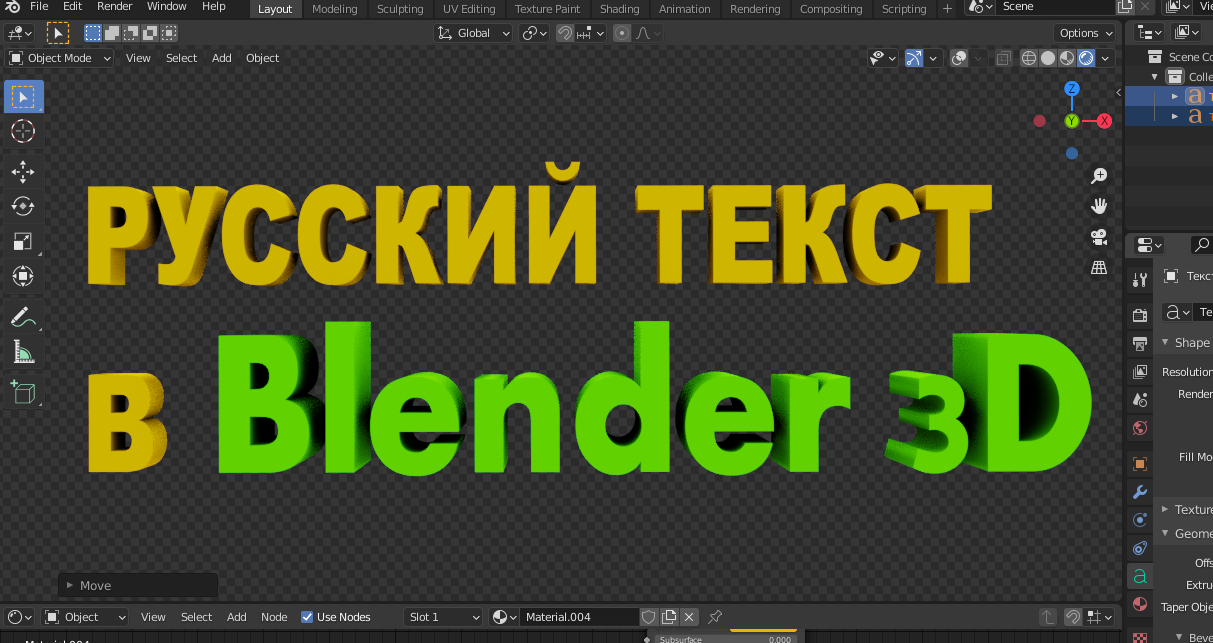Open the World properties tab

[1139, 428]
